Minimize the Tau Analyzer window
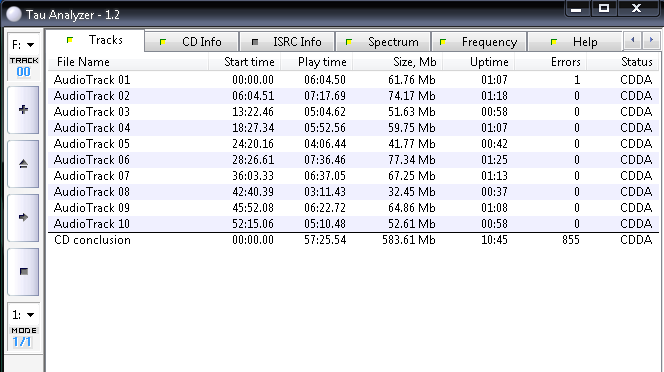The width and height of the screenshot is (664, 372). [x=577, y=8]
